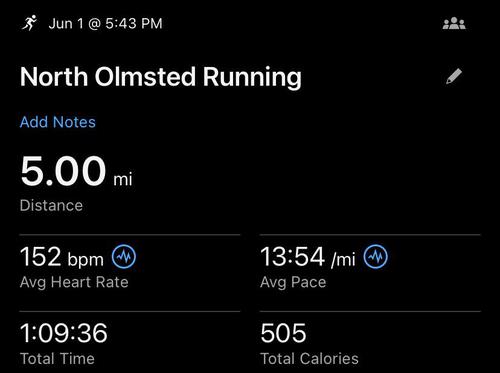Tap the bpm unit text
This screenshot has width=500, height=373.
click(86, 260)
